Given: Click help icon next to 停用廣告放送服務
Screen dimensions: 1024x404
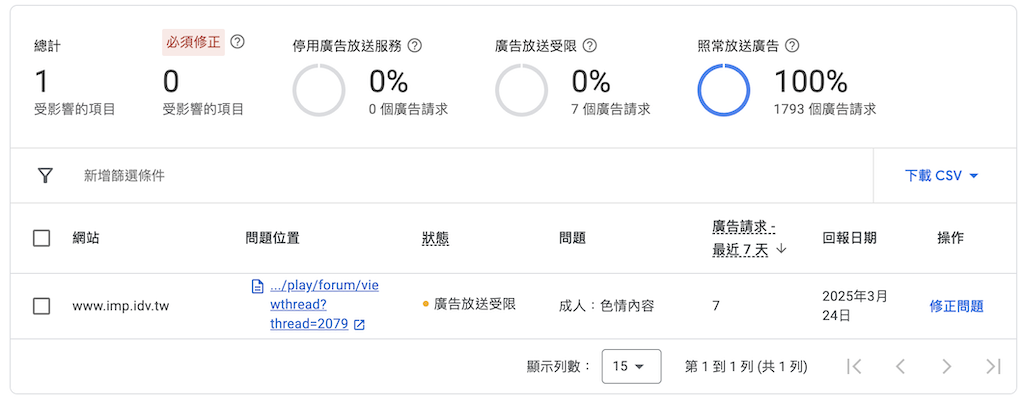Looking at the screenshot, I should [415, 46].
